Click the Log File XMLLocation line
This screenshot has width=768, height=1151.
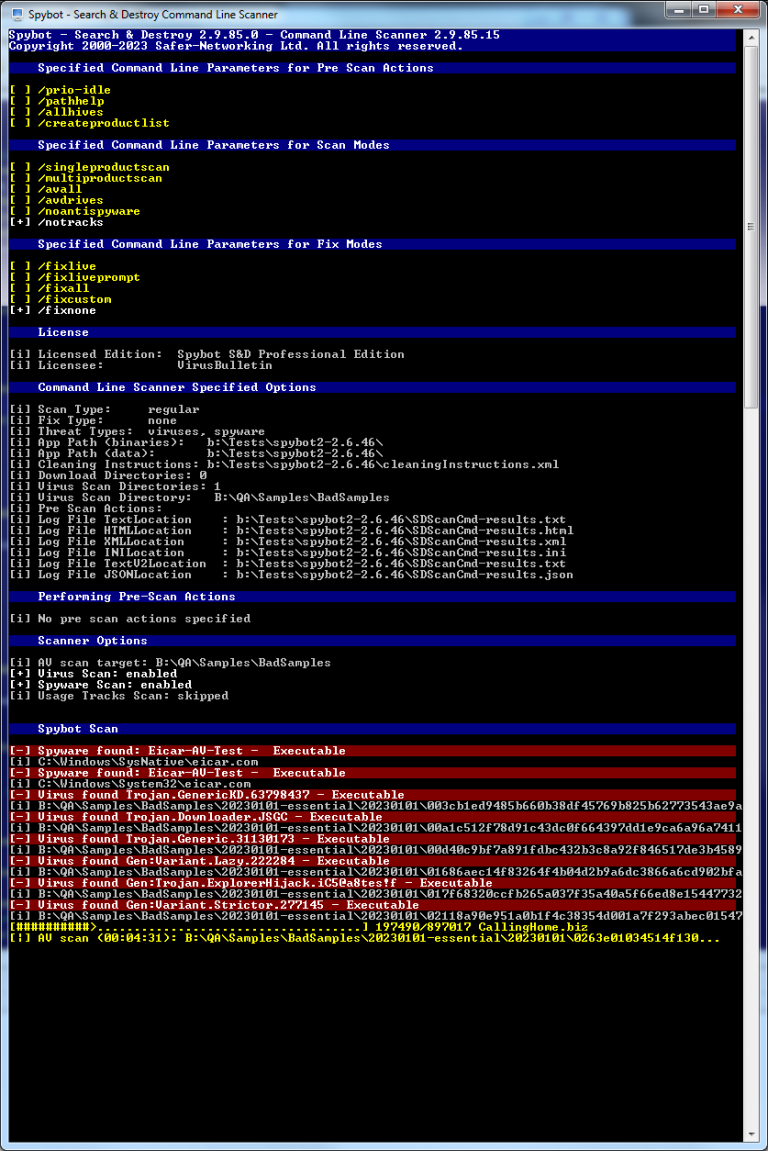click(x=288, y=541)
